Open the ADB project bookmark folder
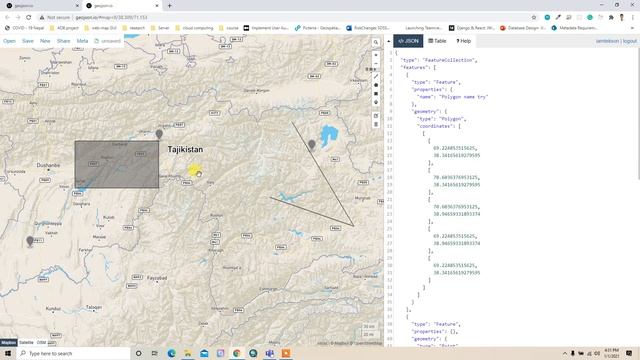640x360 pixels. tap(64, 28)
